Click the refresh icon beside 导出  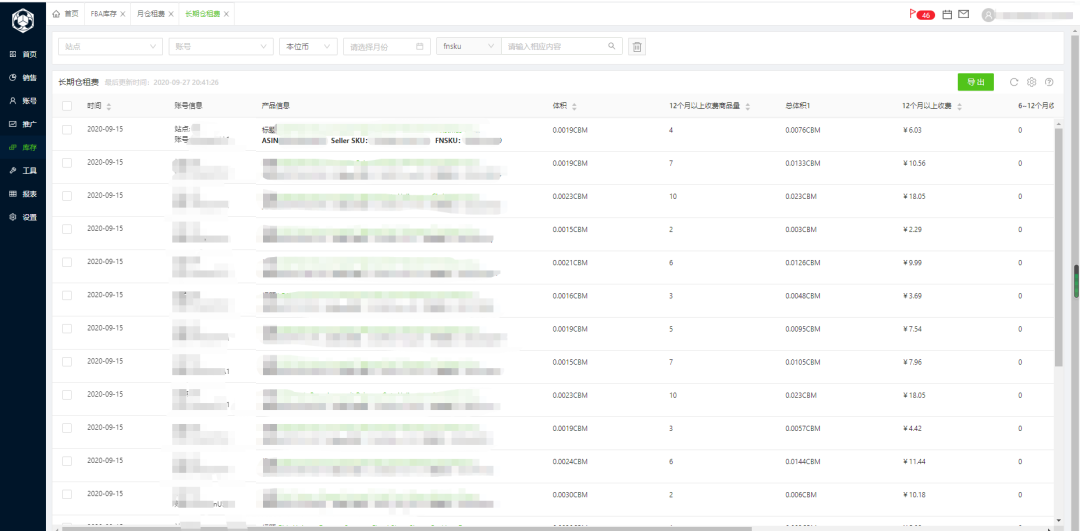click(1014, 82)
